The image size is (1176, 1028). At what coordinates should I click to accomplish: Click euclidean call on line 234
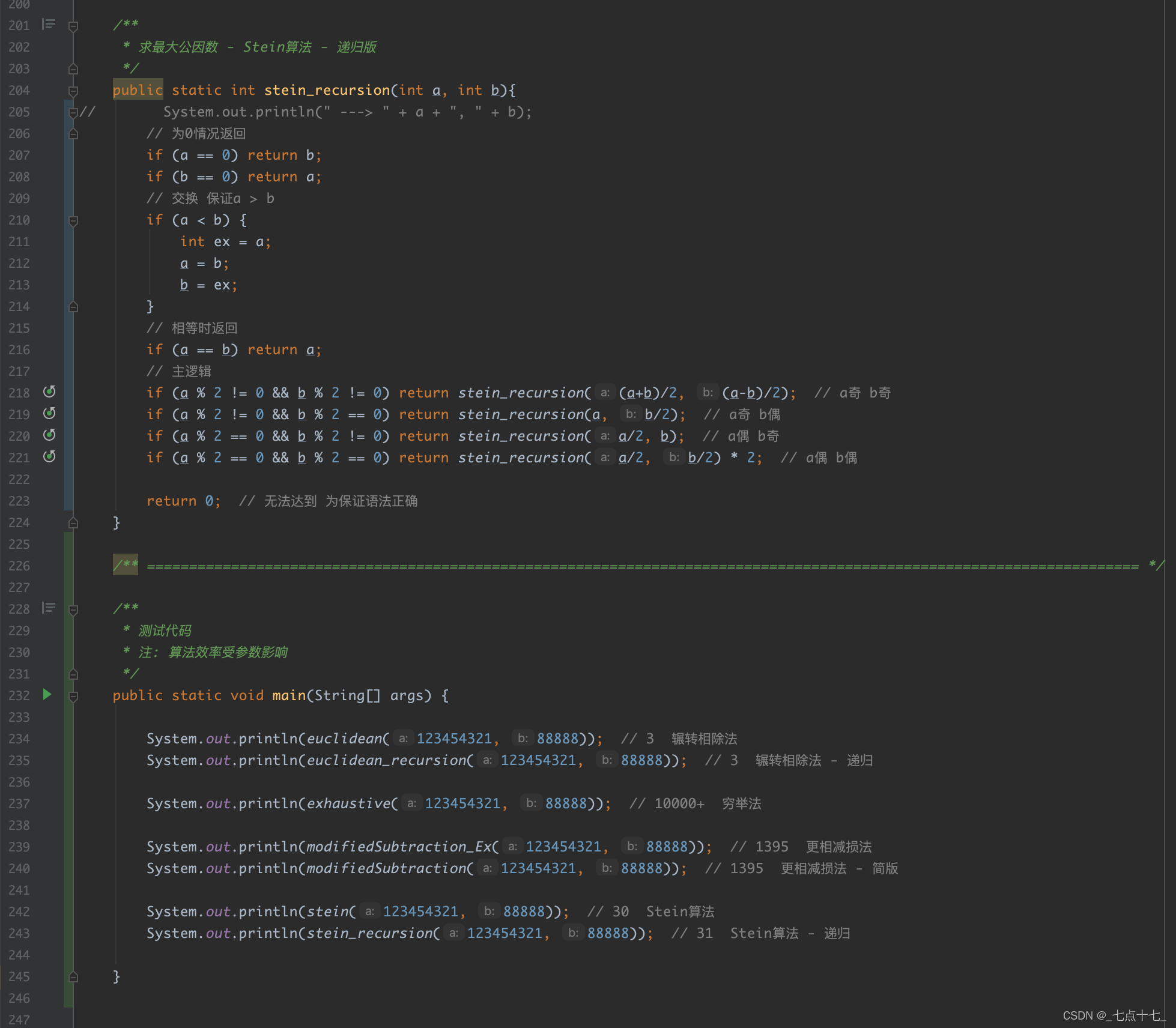[x=344, y=739]
